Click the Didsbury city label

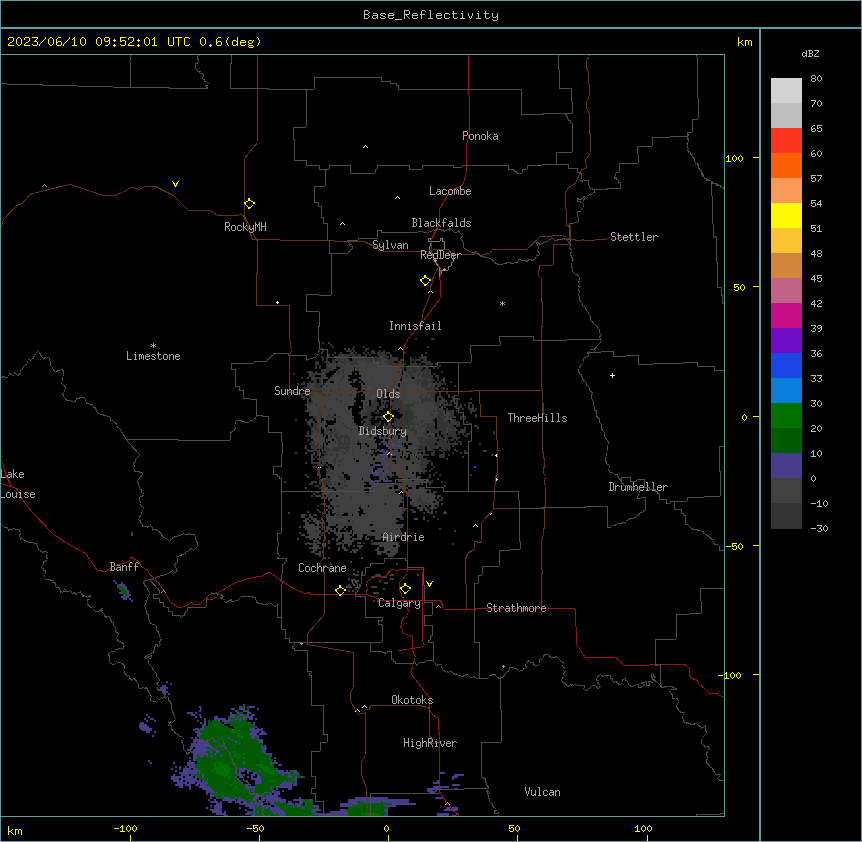pyautogui.click(x=383, y=431)
